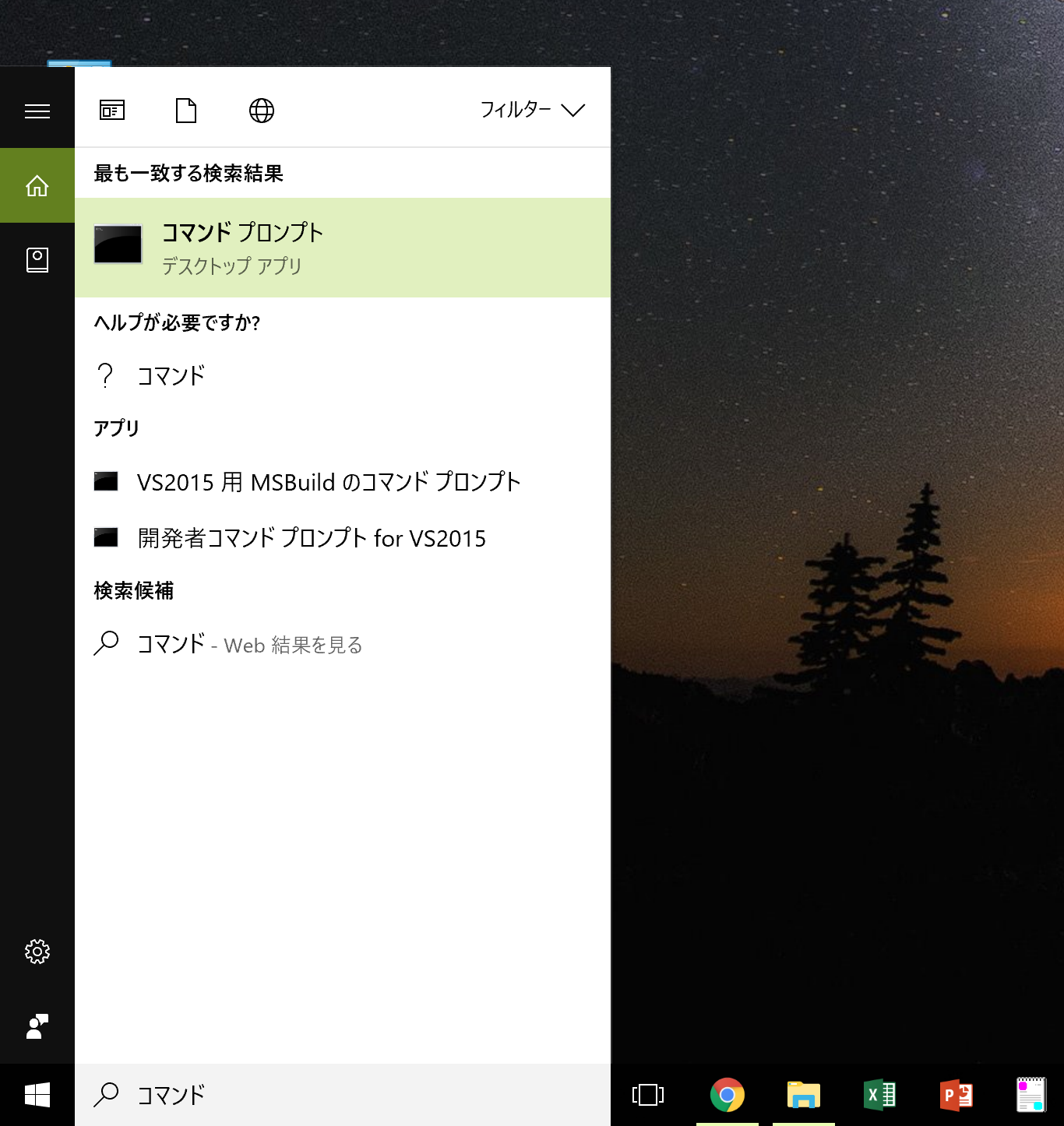This screenshot has height=1126, width=1064.
Task: Open Settings gear in sidebar
Action: tap(37, 952)
